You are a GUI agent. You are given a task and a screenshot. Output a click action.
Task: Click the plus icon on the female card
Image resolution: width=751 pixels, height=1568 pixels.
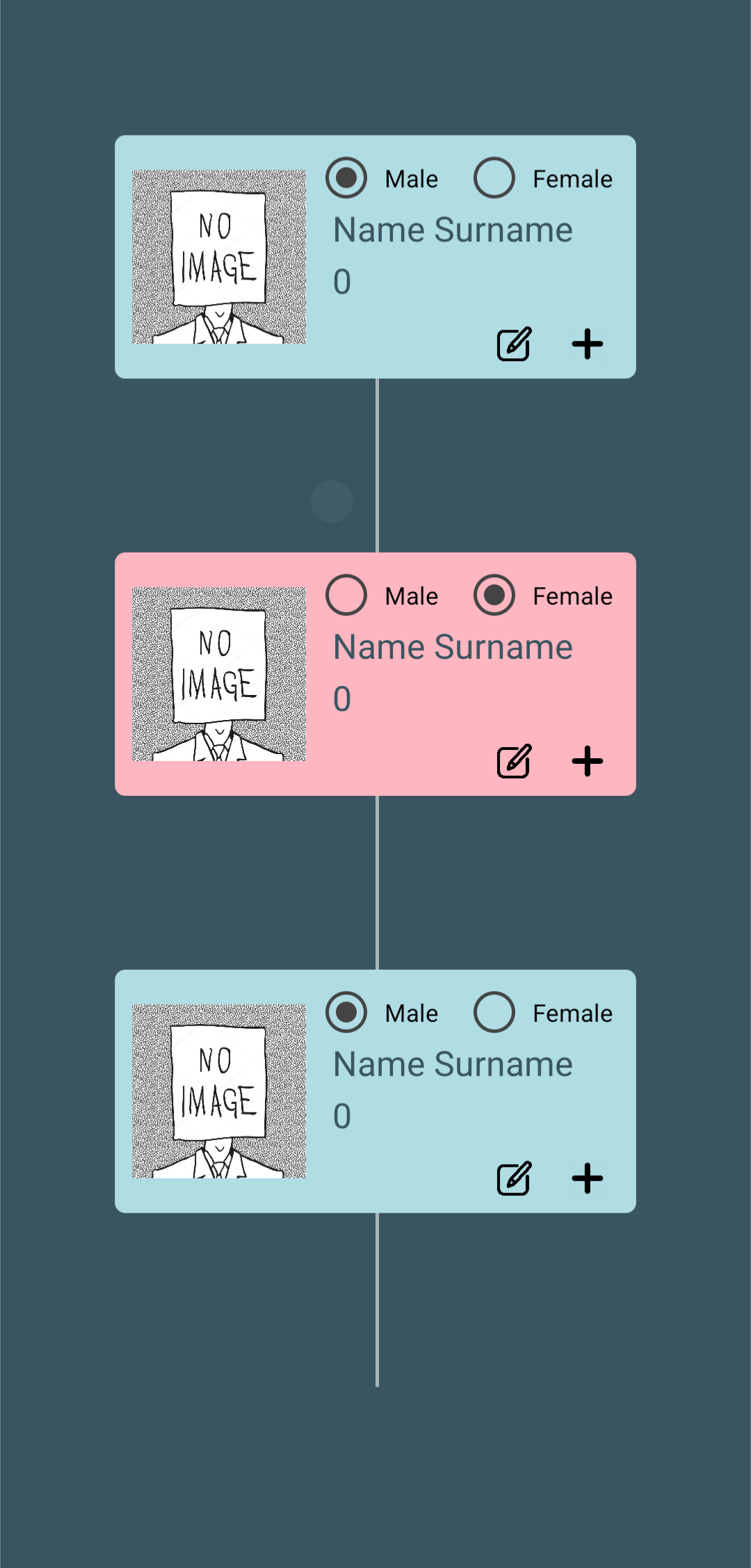pyautogui.click(x=588, y=760)
